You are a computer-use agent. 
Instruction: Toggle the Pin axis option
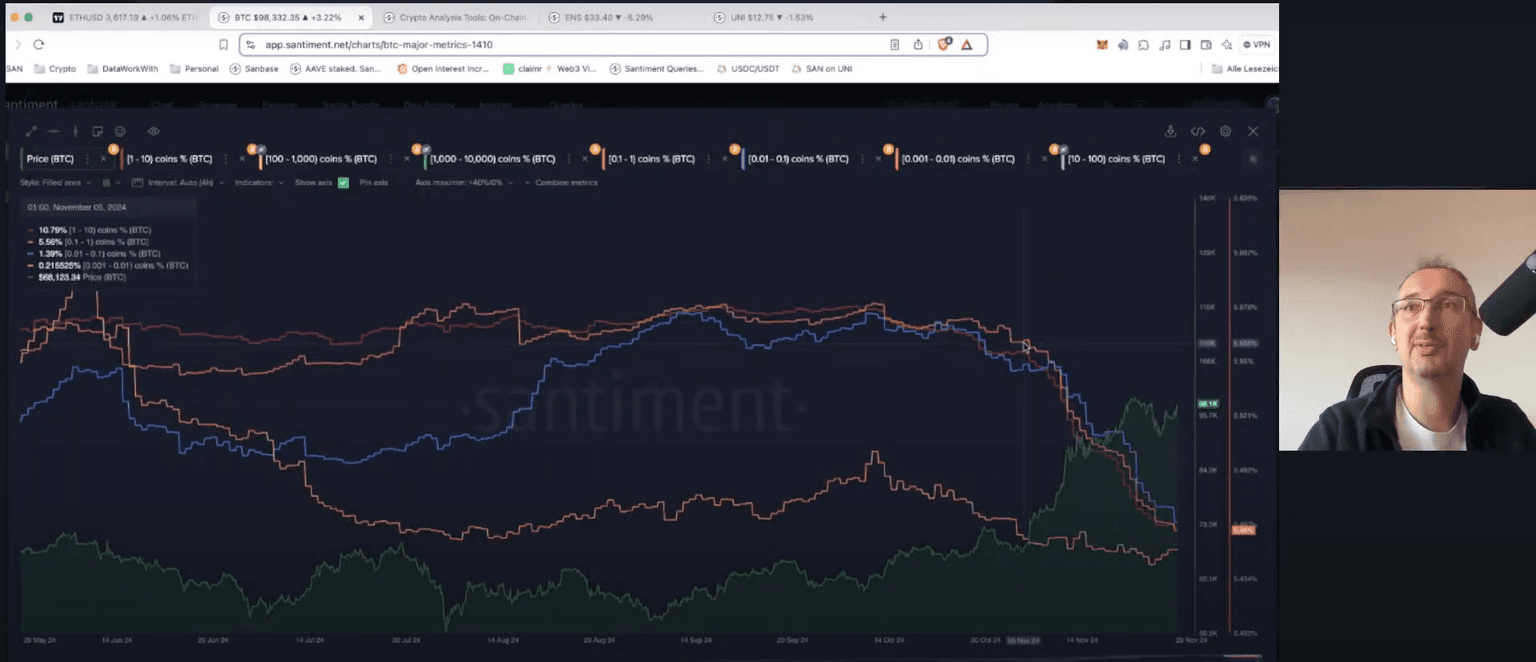(373, 183)
